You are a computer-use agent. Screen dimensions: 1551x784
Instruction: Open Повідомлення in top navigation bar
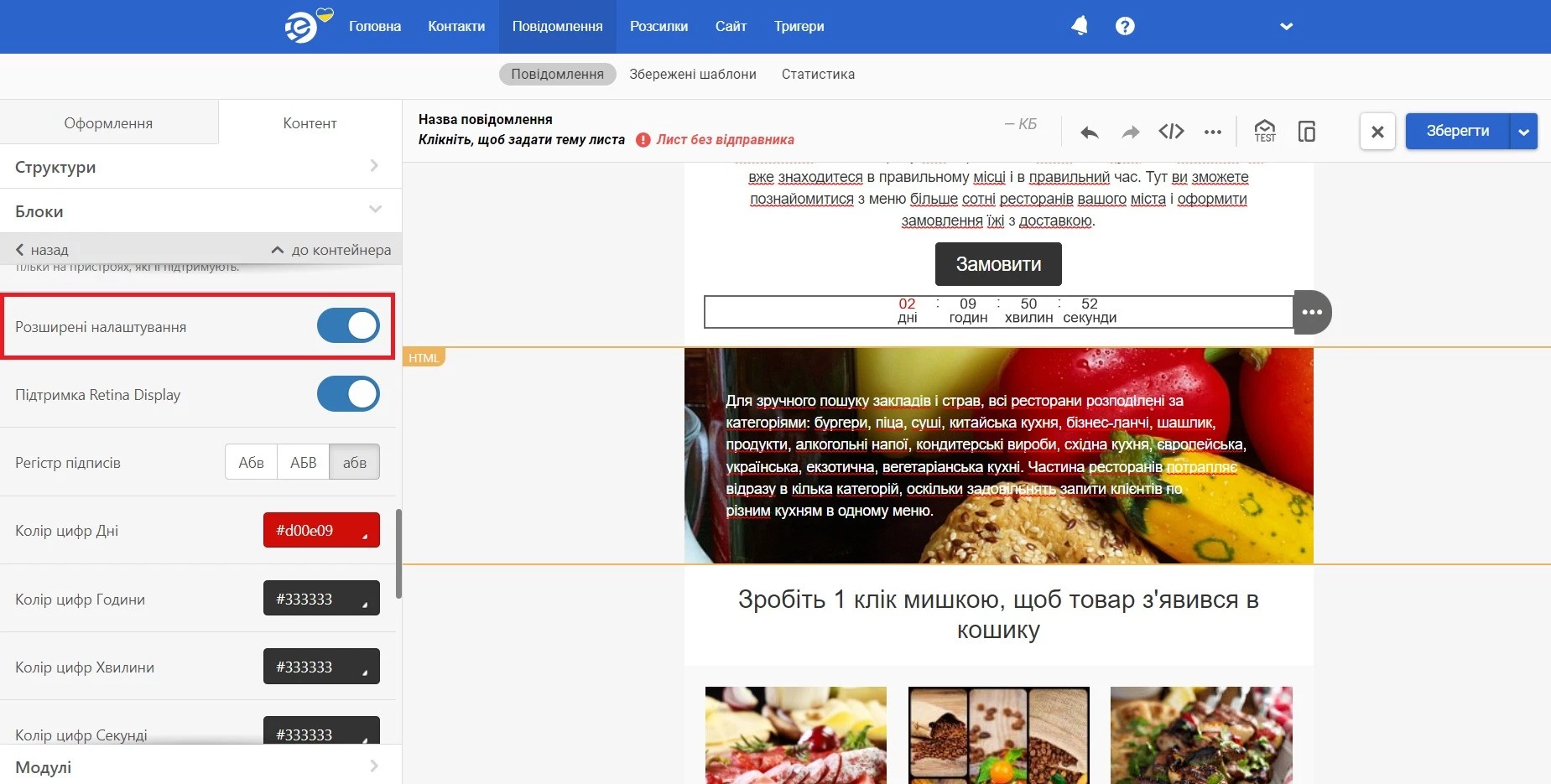pos(558,26)
